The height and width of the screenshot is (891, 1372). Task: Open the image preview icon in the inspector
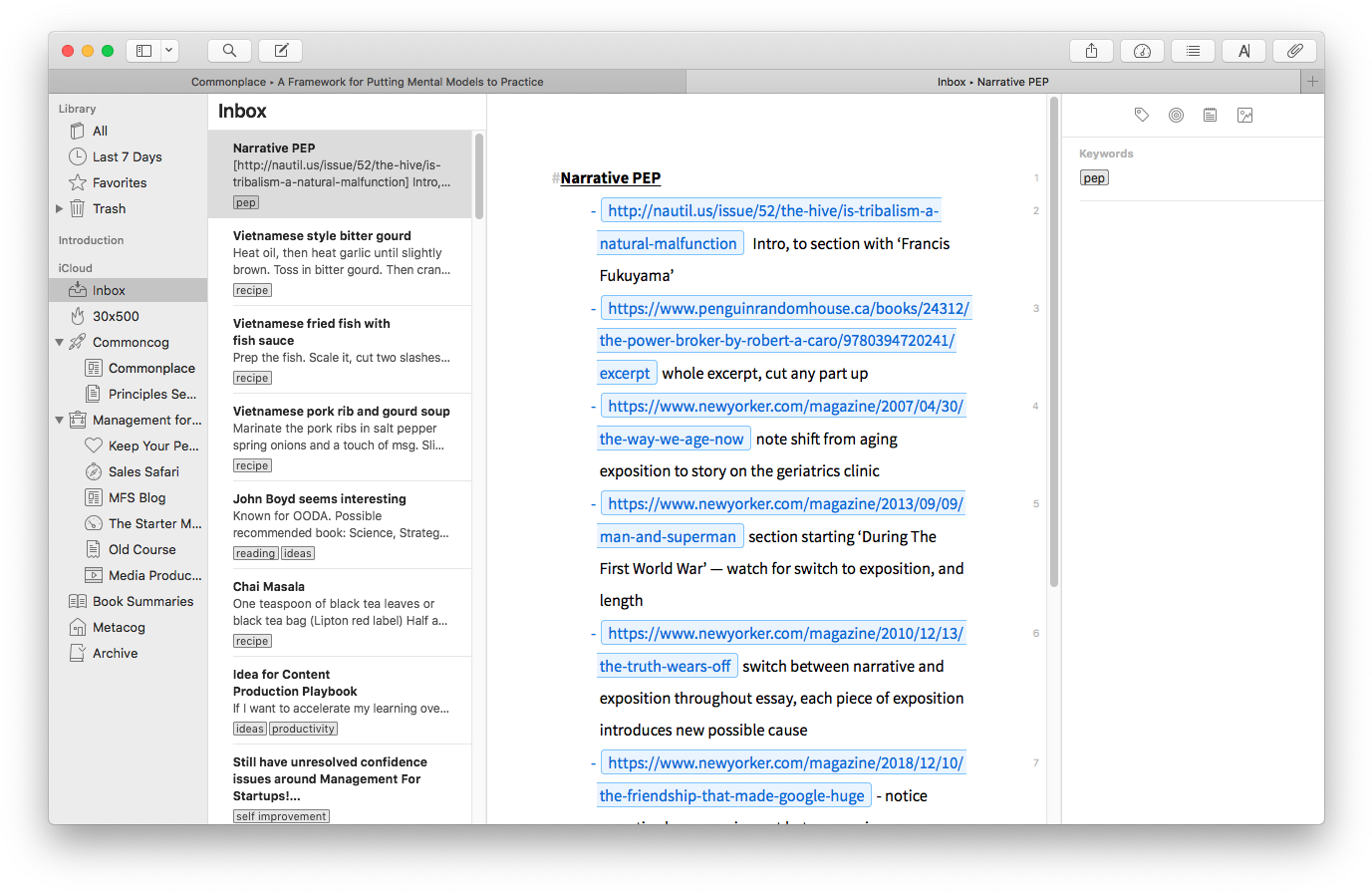pyautogui.click(x=1244, y=116)
